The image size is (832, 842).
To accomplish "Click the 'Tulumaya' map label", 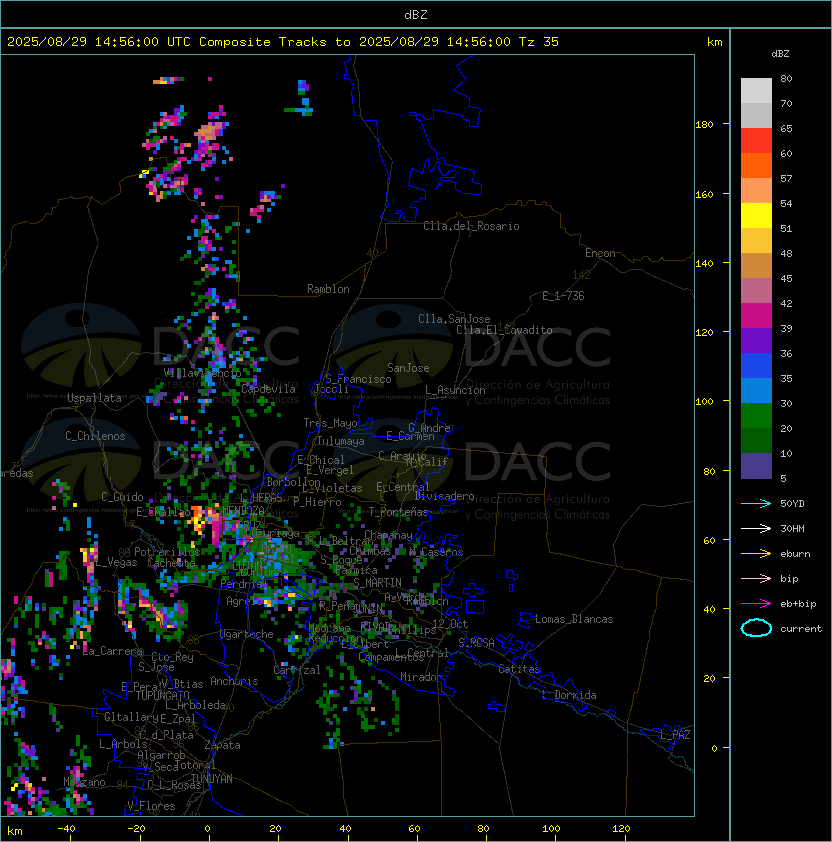I will (341, 441).
